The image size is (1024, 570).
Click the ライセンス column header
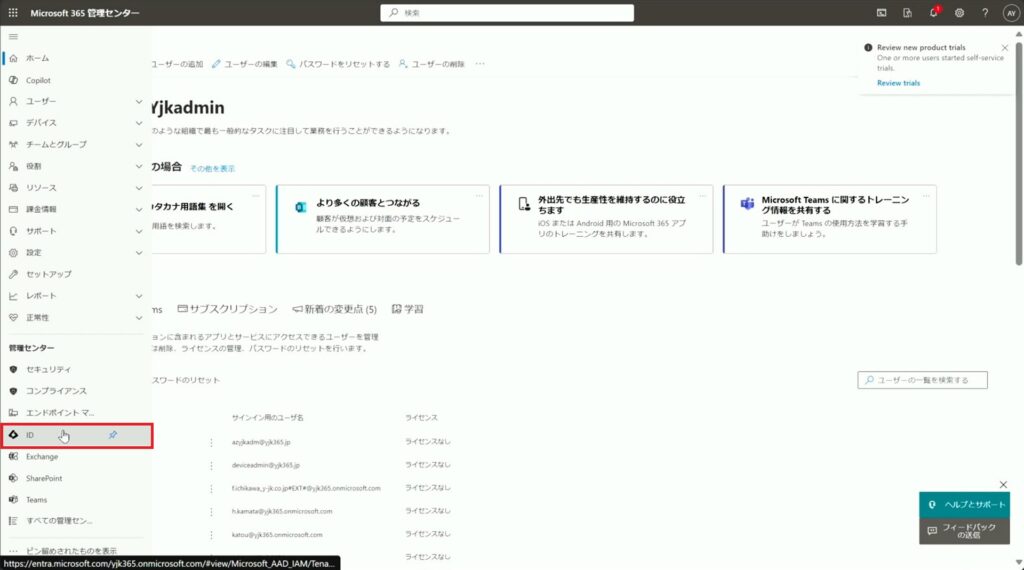(x=421, y=418)
